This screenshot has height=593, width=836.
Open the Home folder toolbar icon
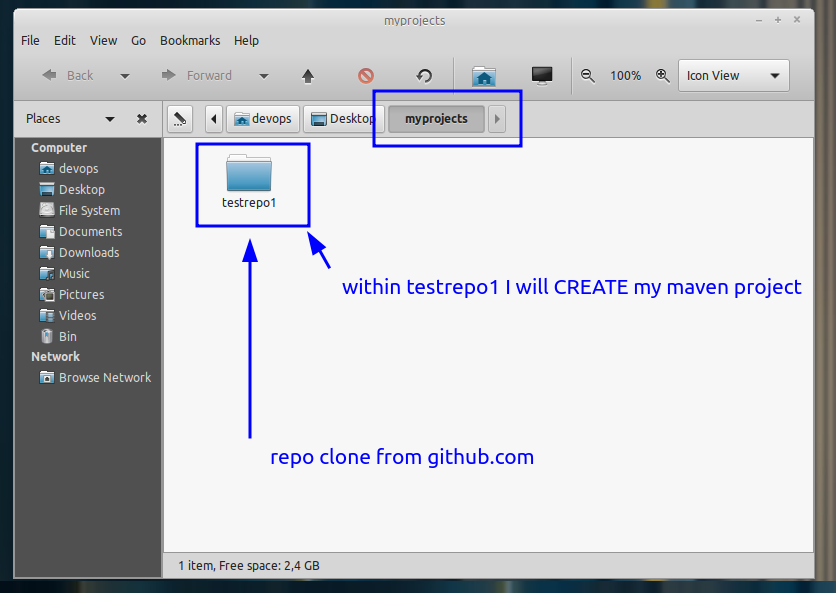[484, 76]
